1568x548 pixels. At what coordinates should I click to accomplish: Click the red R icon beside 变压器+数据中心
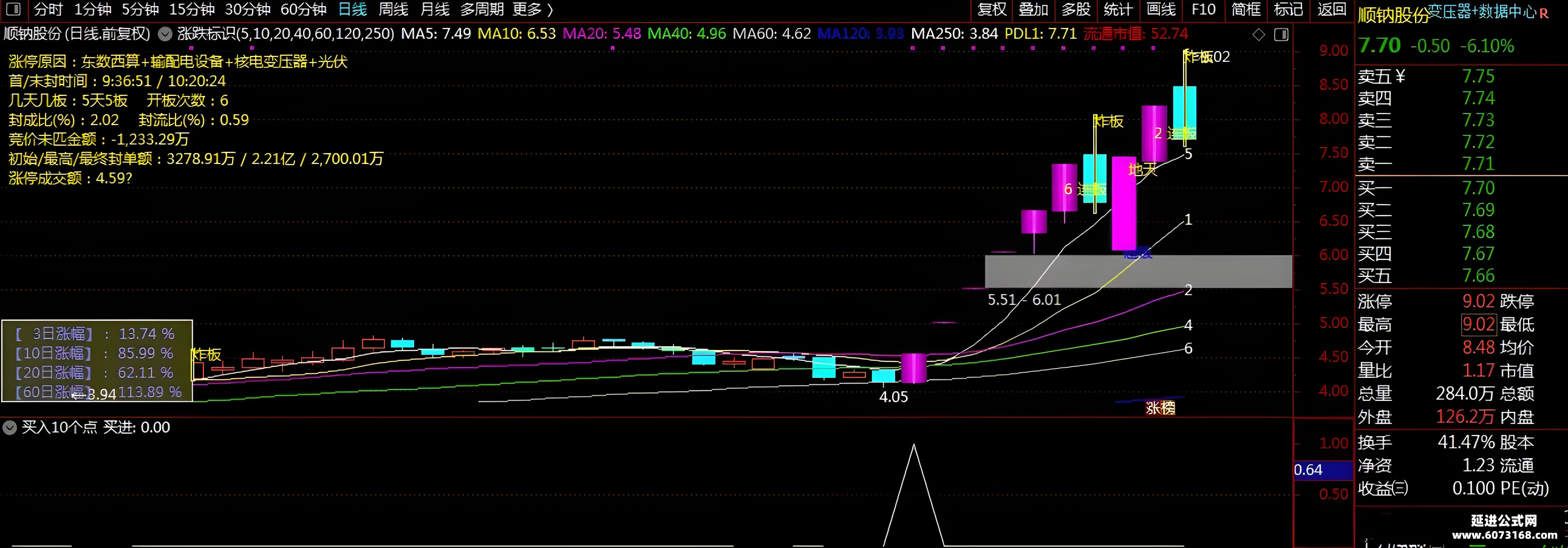click(x=1544, y=13)
